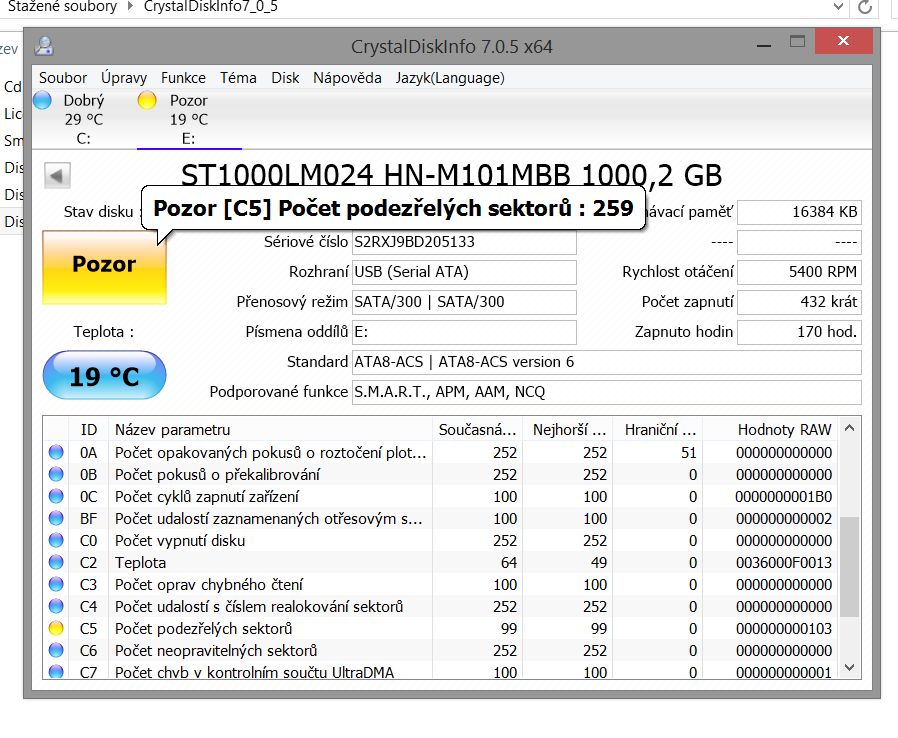This screenshot has height=738, width=898.
Task: Select the Počet cyklů zapnutí zařízení row
Action: click(x=441, y=496)
